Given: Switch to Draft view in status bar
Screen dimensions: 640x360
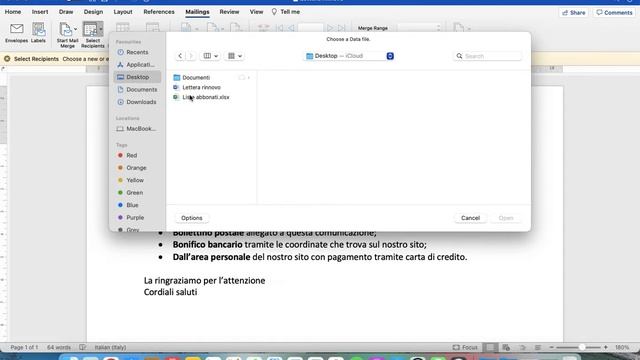Looking at the screenshot, I should click(x=538, y=347).
